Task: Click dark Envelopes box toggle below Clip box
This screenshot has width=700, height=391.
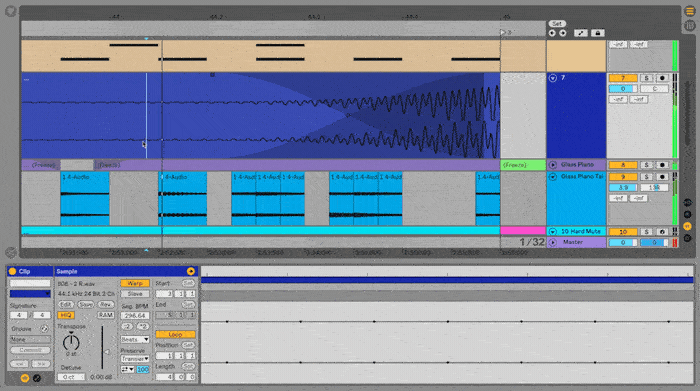Action: coord(37,378)
